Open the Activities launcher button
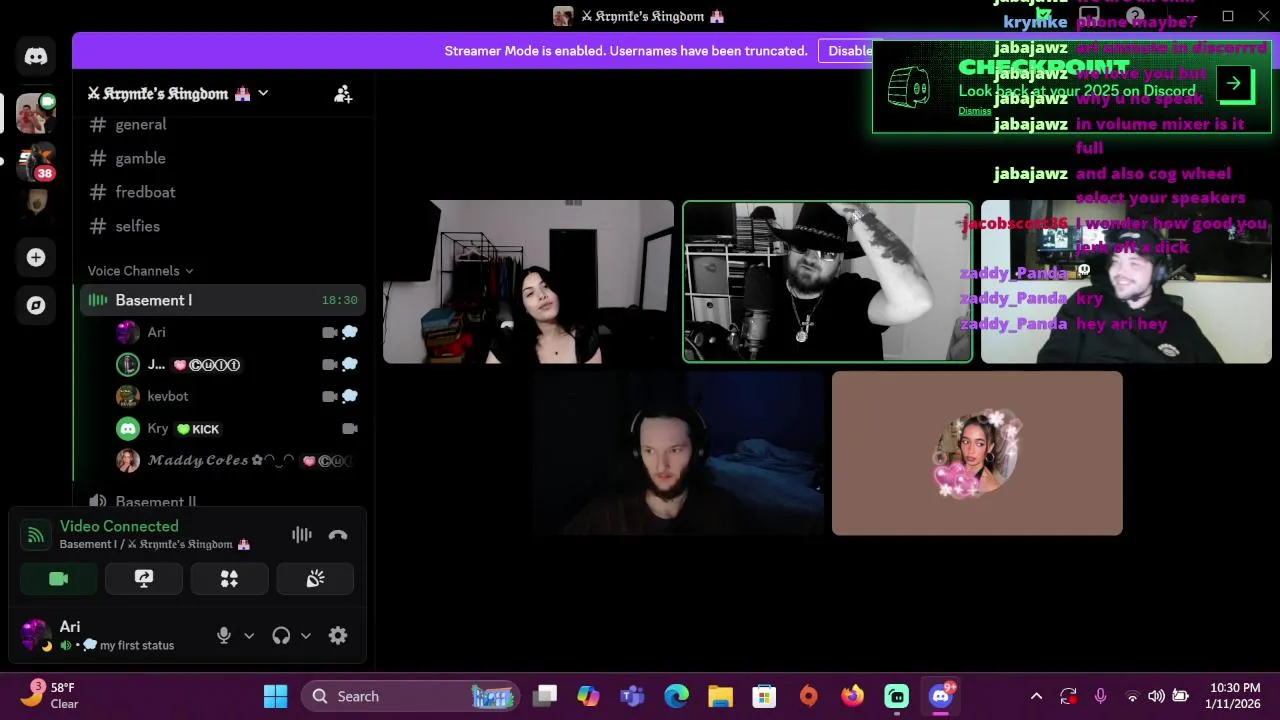 (229, 579)
